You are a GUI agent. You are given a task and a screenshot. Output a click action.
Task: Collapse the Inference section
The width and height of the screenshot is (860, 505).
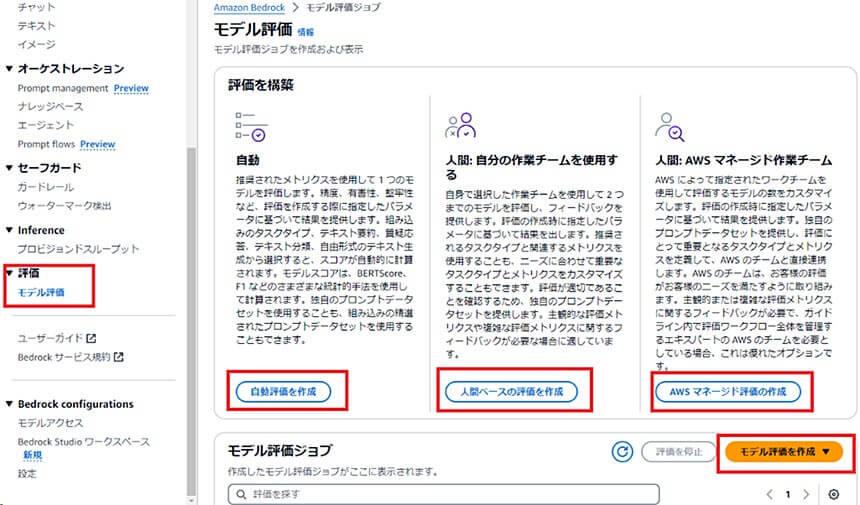[x=9, y=230]
